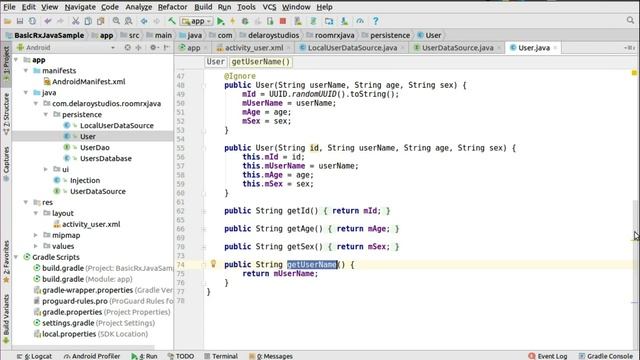Click the red Stop icon
Viewport: 640px width, 360px height.
[282, 21]
